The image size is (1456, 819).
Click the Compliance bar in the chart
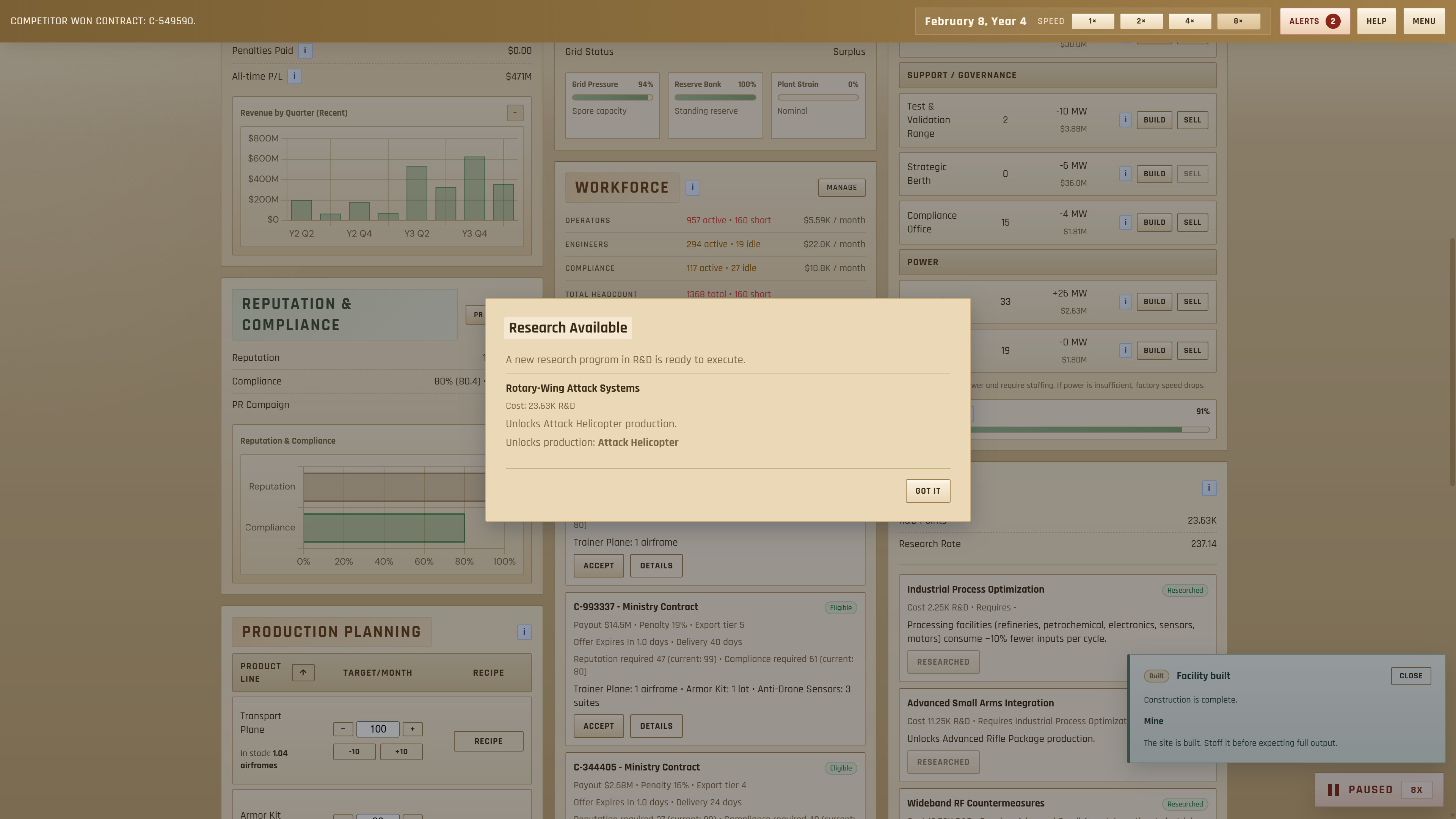[384, 527]
